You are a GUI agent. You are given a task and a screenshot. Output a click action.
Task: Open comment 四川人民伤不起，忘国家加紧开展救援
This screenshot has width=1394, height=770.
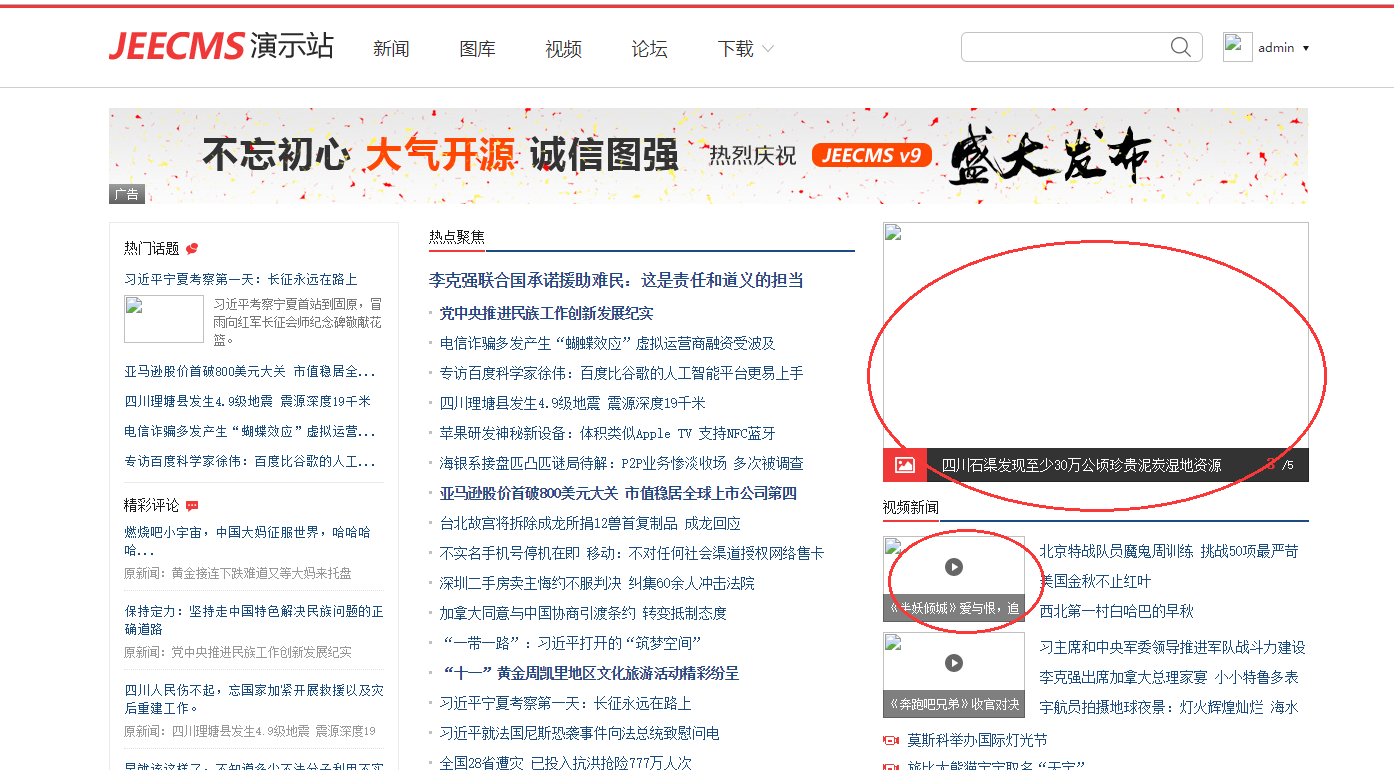coord(254,699)
